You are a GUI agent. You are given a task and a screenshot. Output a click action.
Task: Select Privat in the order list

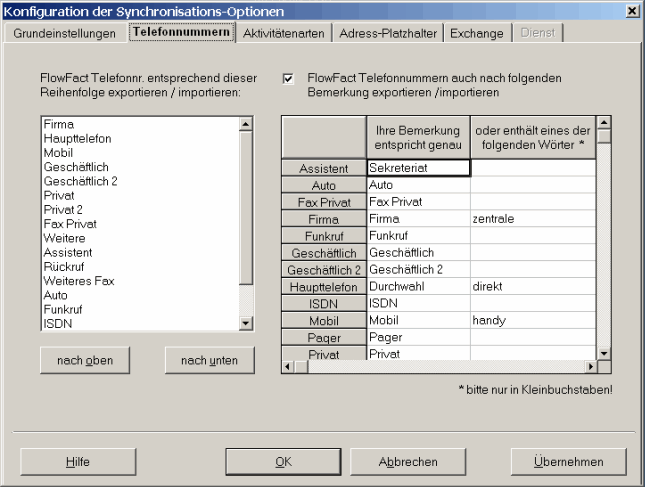(141, 195)
